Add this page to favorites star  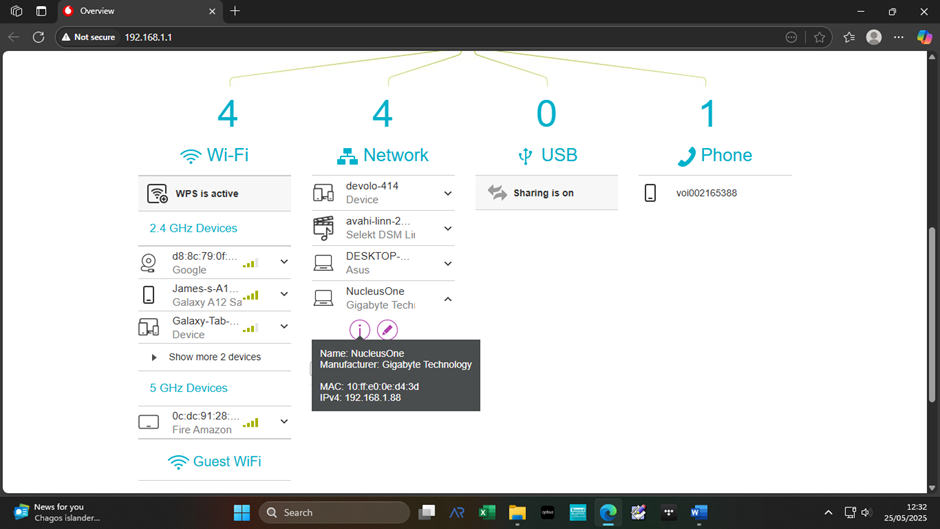(x=820, y=37)
